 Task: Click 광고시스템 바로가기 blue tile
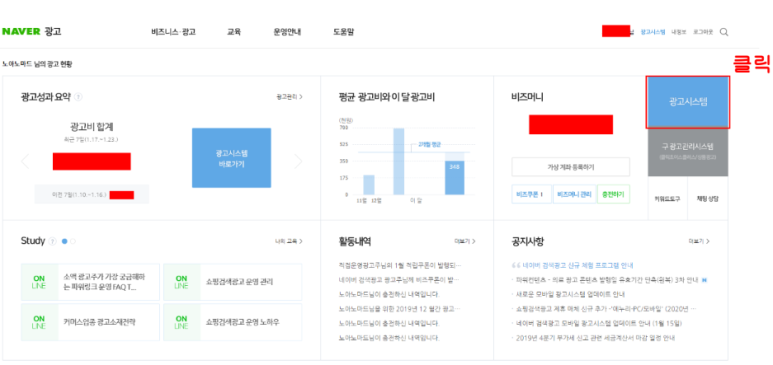coord(231,158)
